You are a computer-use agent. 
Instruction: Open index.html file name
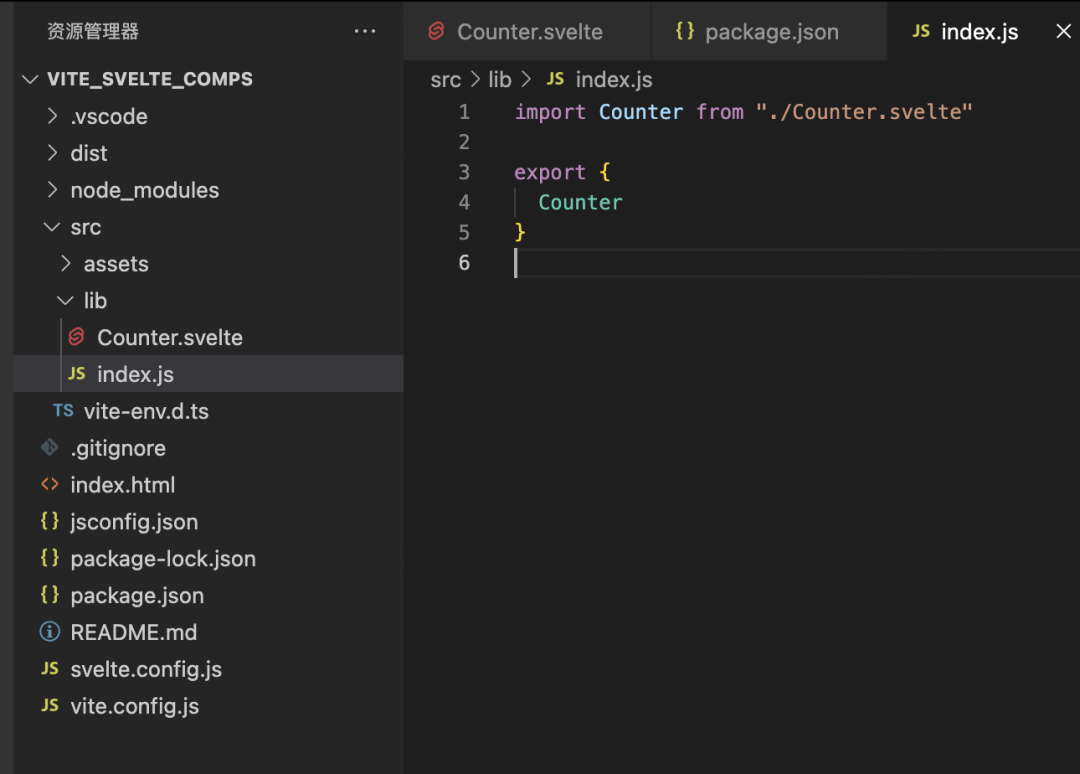(123, 485)
